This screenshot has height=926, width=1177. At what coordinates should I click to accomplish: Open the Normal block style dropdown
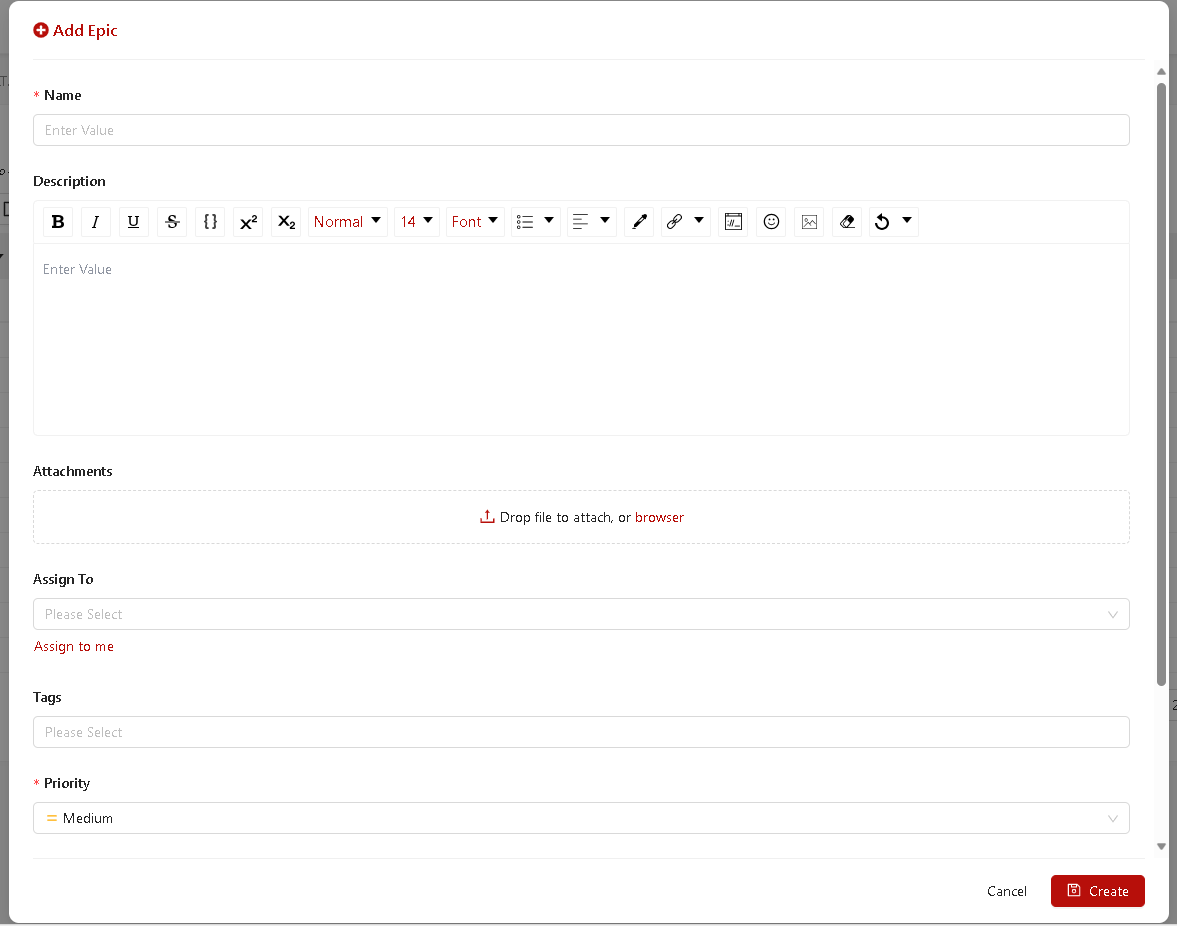pyautogui.click(x=348, y=221)
